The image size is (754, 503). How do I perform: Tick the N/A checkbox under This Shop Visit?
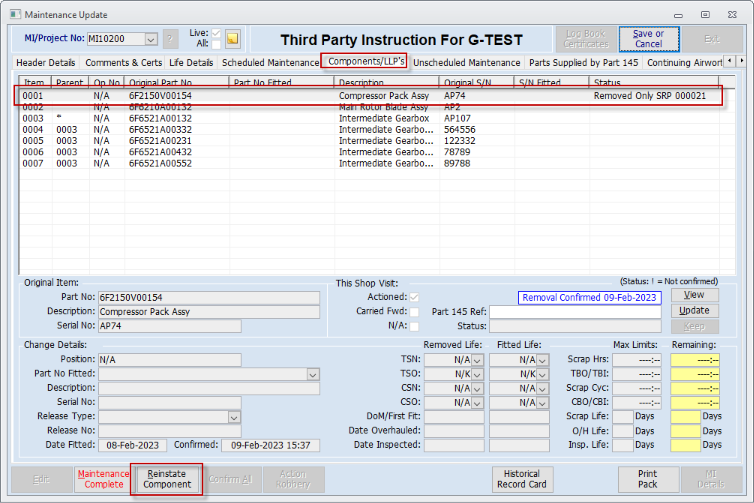pos(414,326)
